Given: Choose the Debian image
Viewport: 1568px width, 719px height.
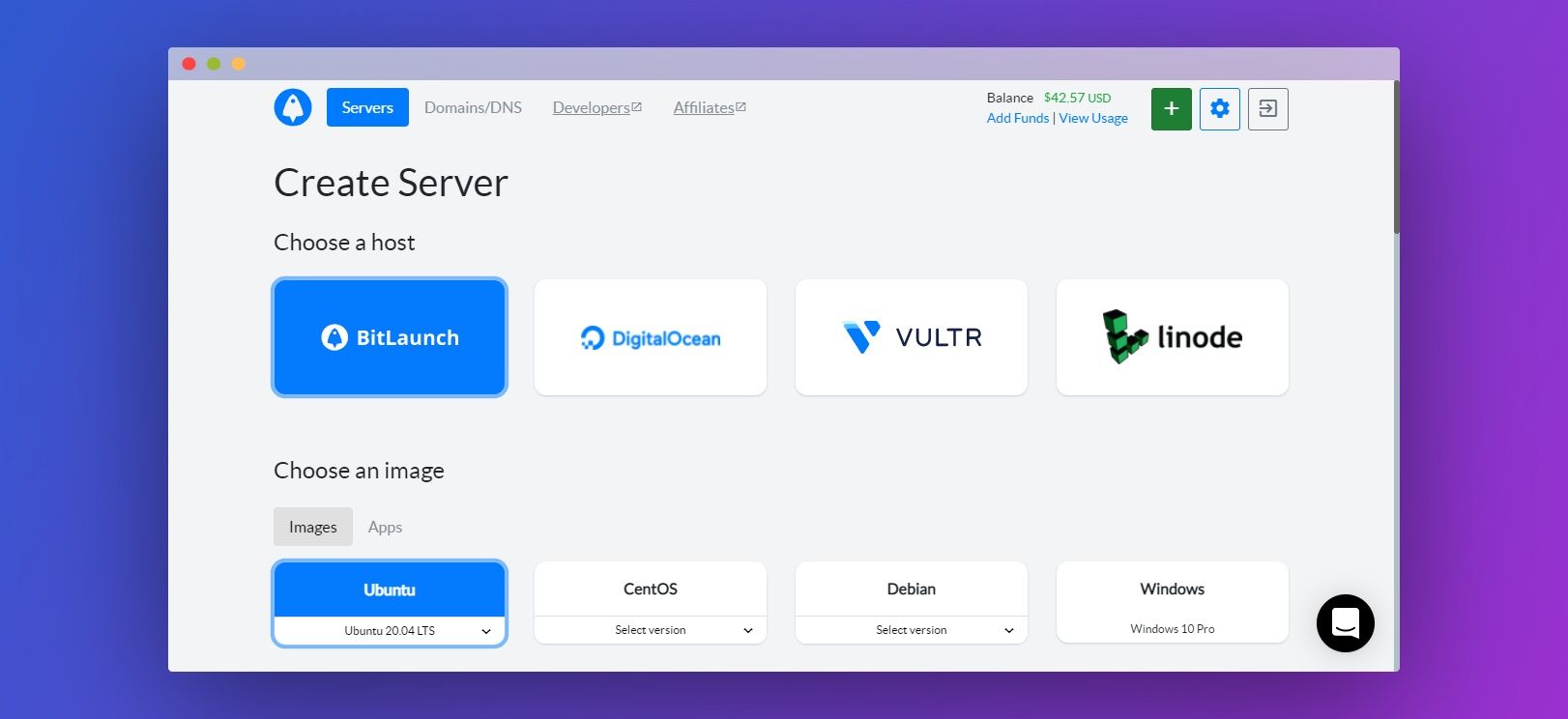Looking at the screenshot, I should pos(912,589).
